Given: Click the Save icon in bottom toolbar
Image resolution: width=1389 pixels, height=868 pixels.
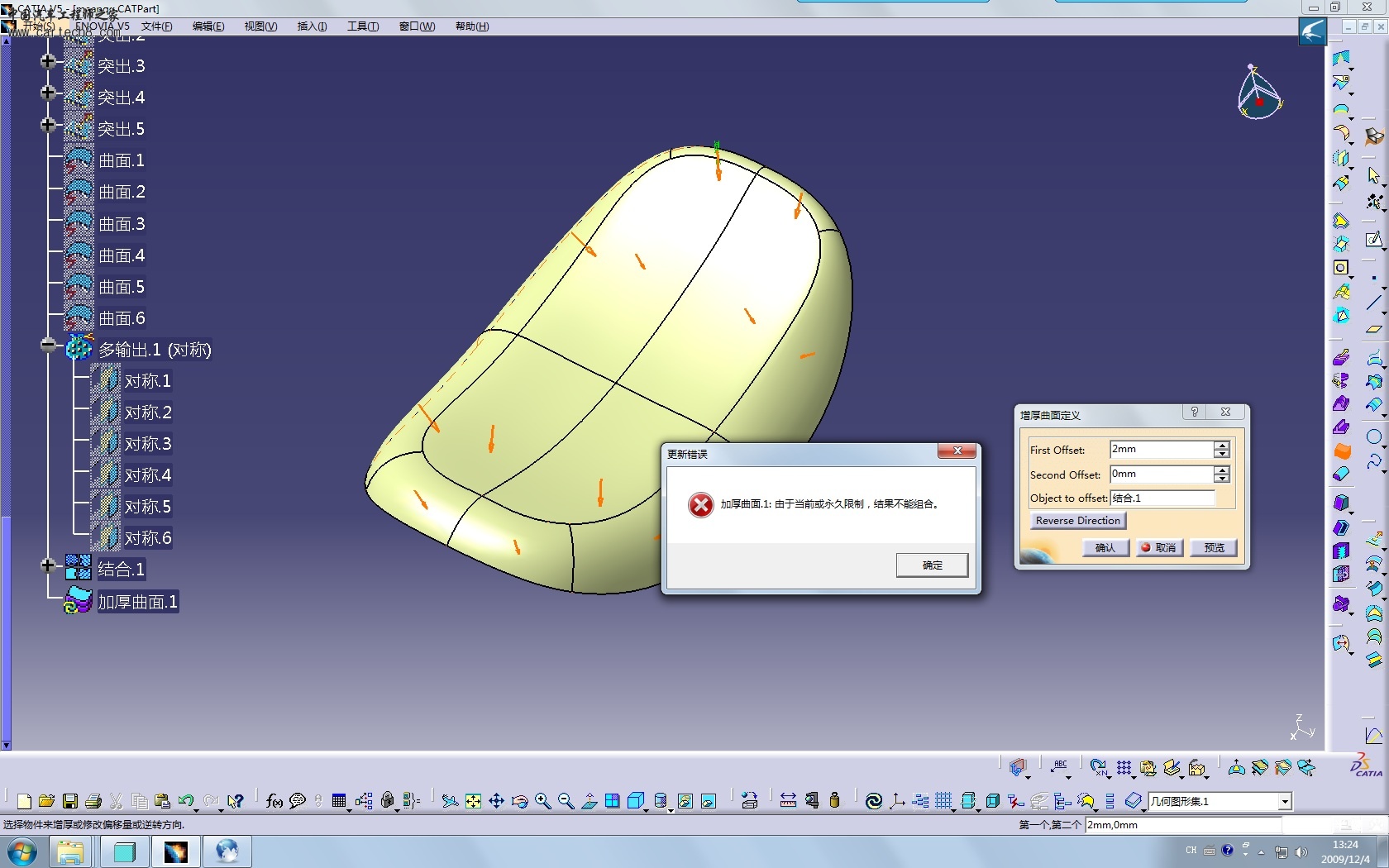Looking at the screenshot, I should pyautogui.click(x=70, y=801).
